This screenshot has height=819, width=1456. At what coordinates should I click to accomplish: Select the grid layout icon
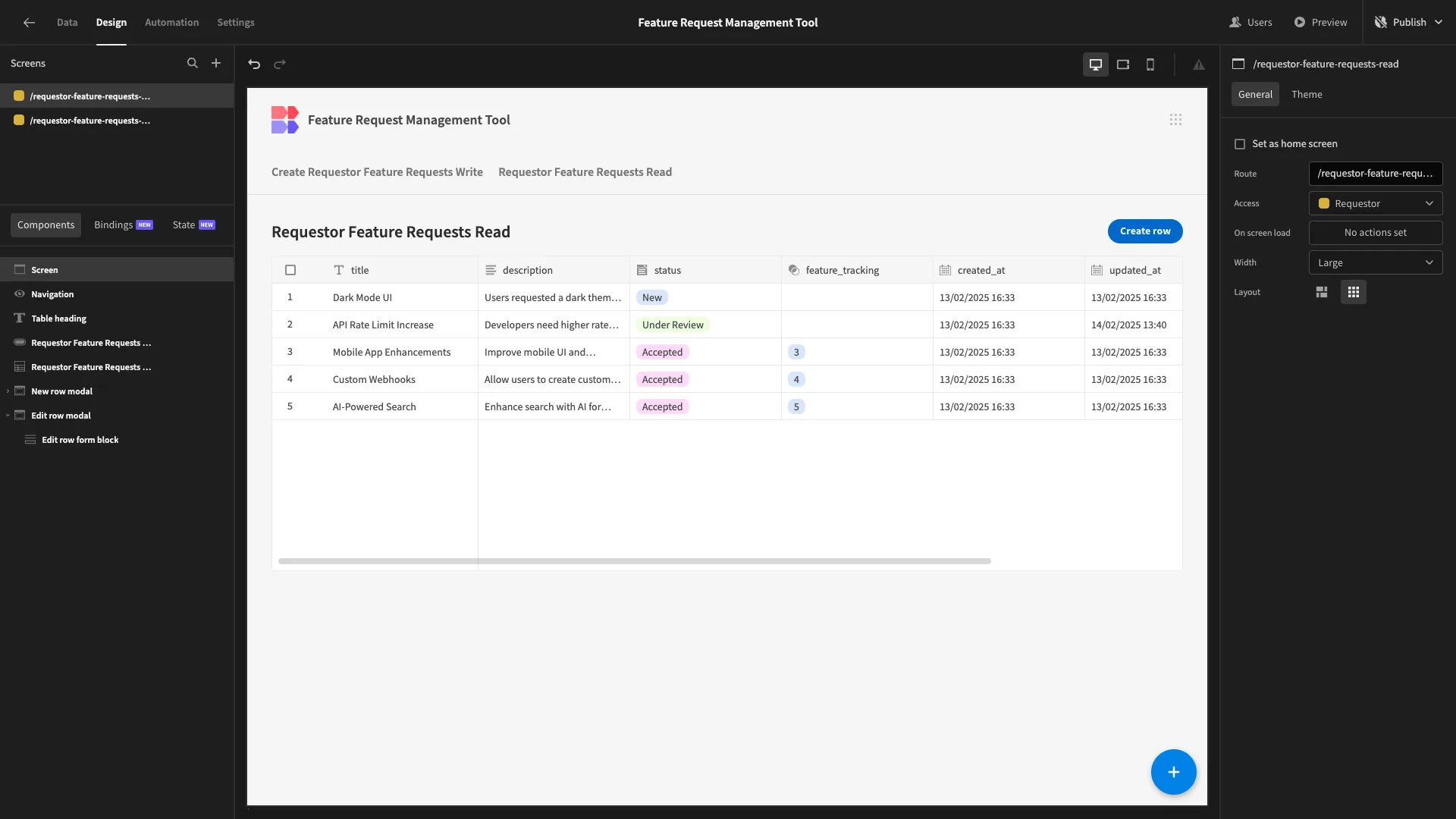1354,293
